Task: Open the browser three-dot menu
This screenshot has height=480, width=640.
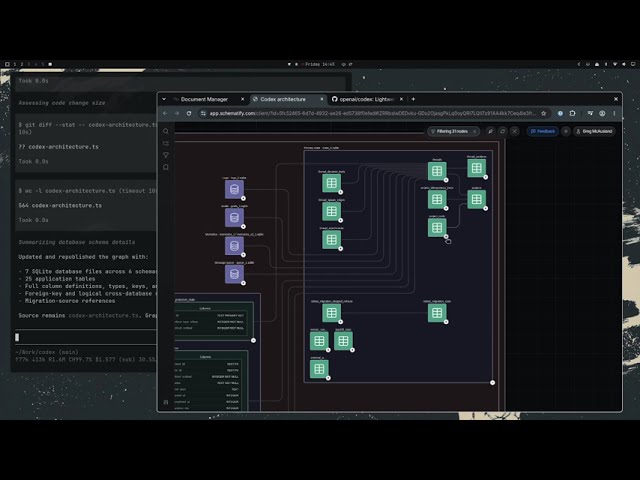Action: (614, 113)
